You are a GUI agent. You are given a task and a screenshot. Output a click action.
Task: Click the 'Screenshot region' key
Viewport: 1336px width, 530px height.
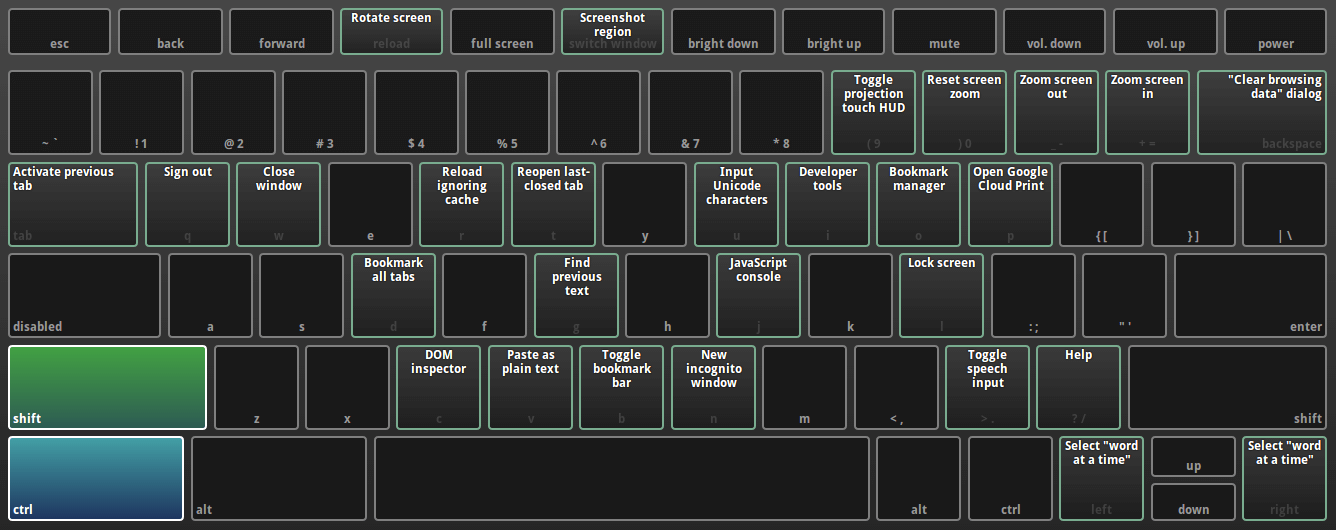[x=612, y=32]
